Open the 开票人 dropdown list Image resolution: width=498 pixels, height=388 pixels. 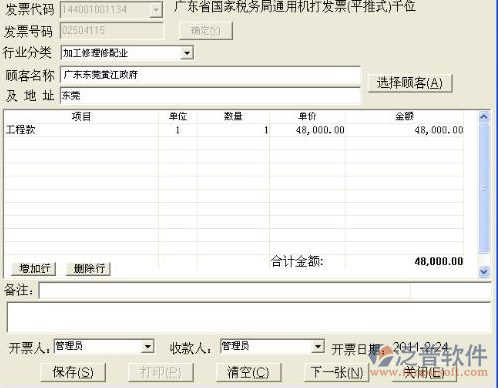pyautogui.click(x=147, y=347)
